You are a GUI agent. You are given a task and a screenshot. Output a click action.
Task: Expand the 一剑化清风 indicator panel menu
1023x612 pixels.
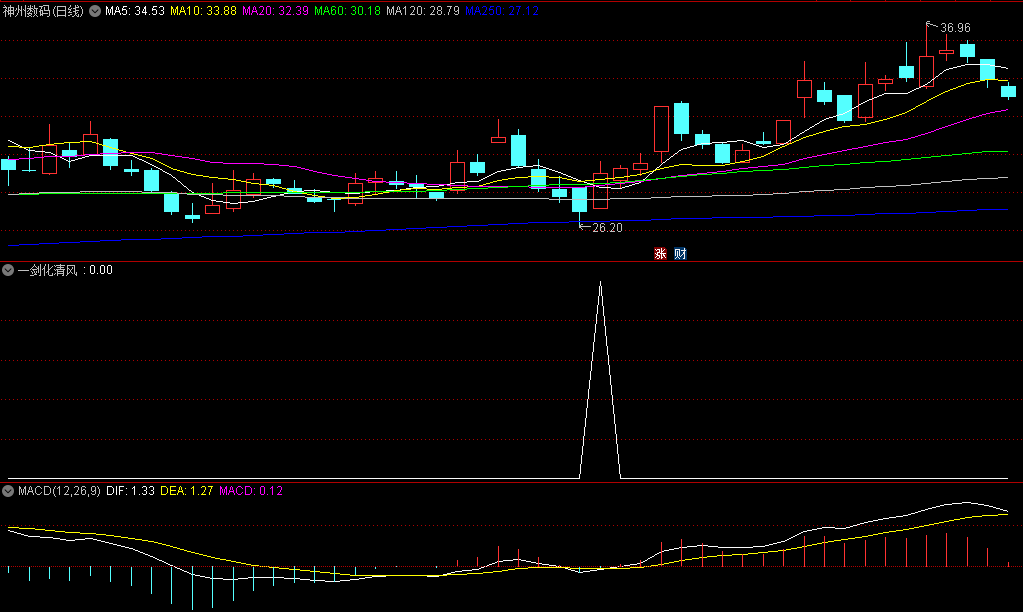[8, 270]
